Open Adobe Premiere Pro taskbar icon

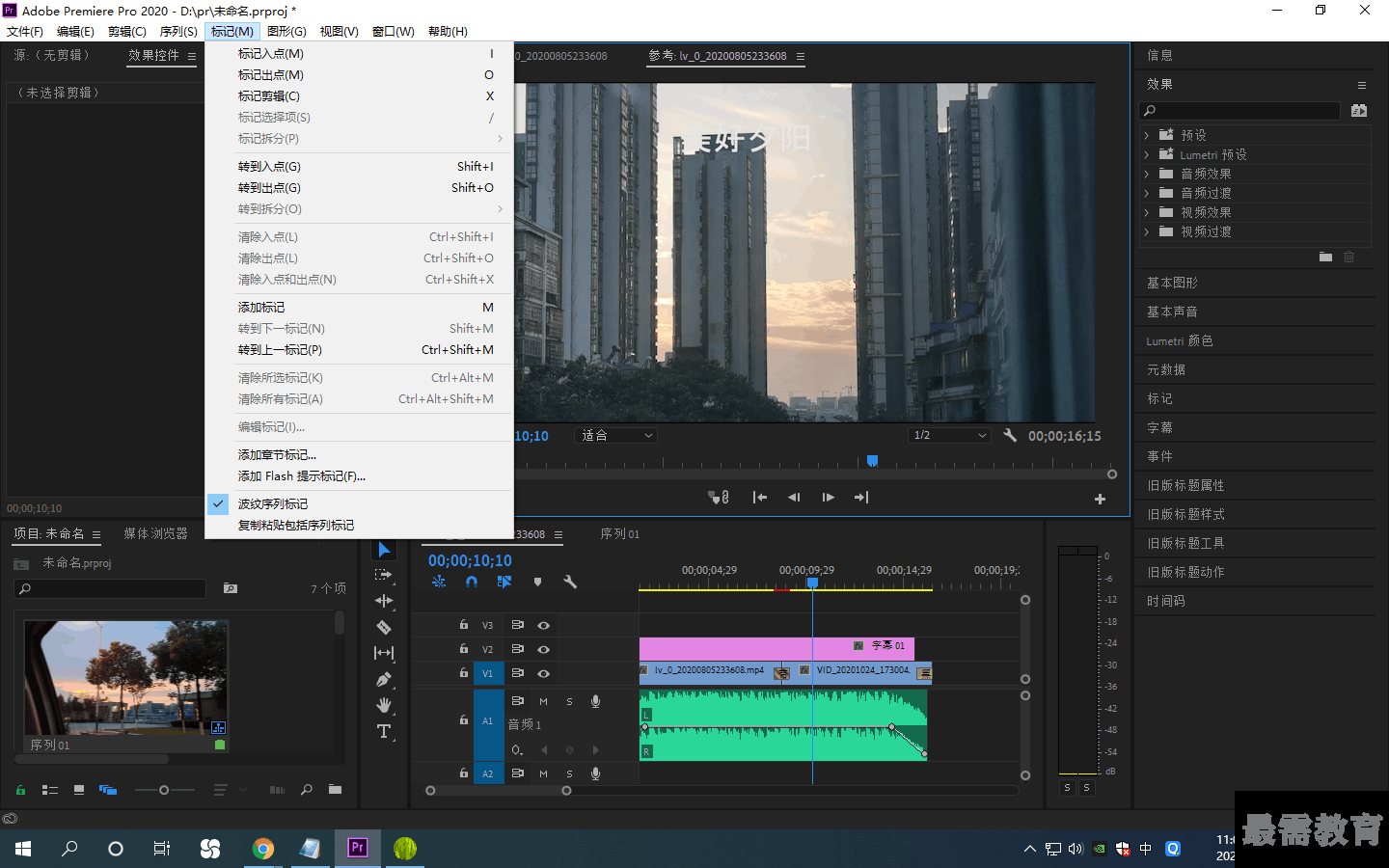click(x=358, y=848)
